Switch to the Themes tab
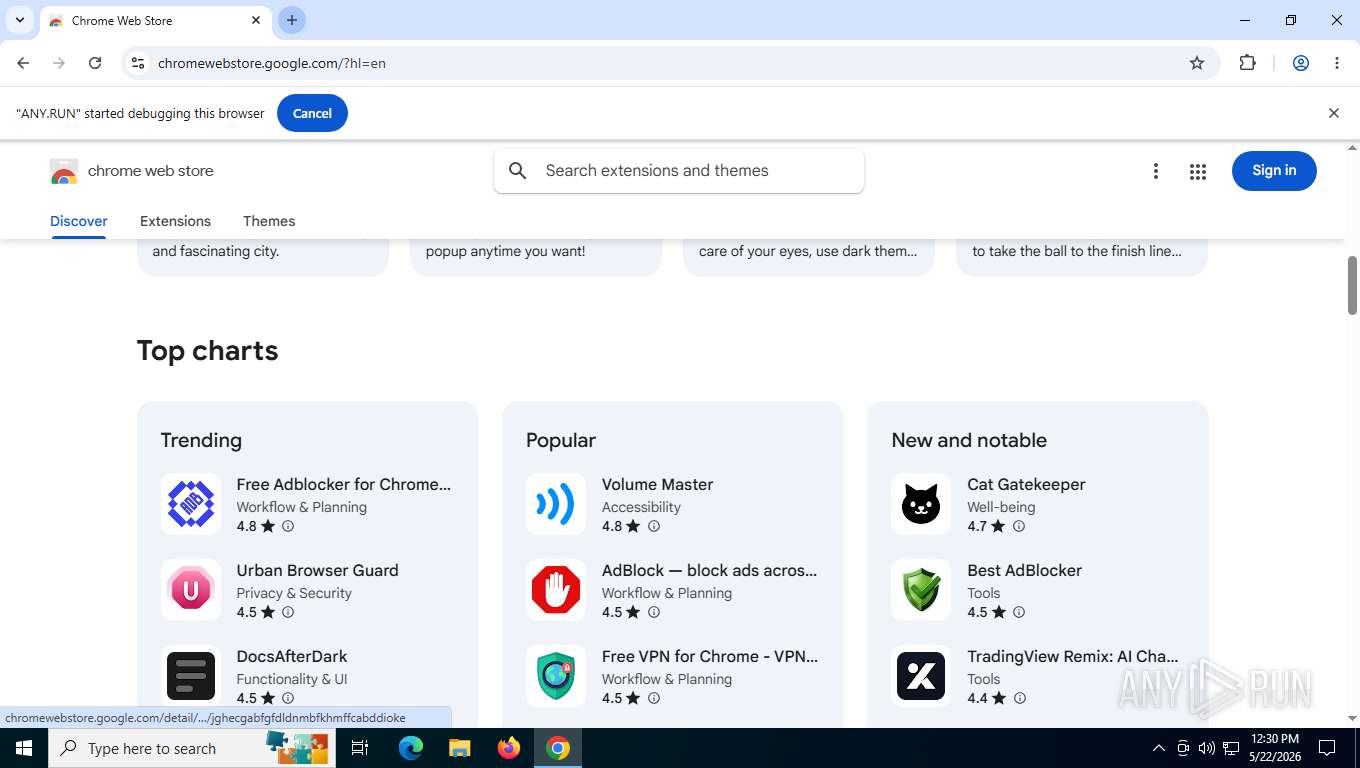This screenshot has height=768, width=1360. click(269, 221)
